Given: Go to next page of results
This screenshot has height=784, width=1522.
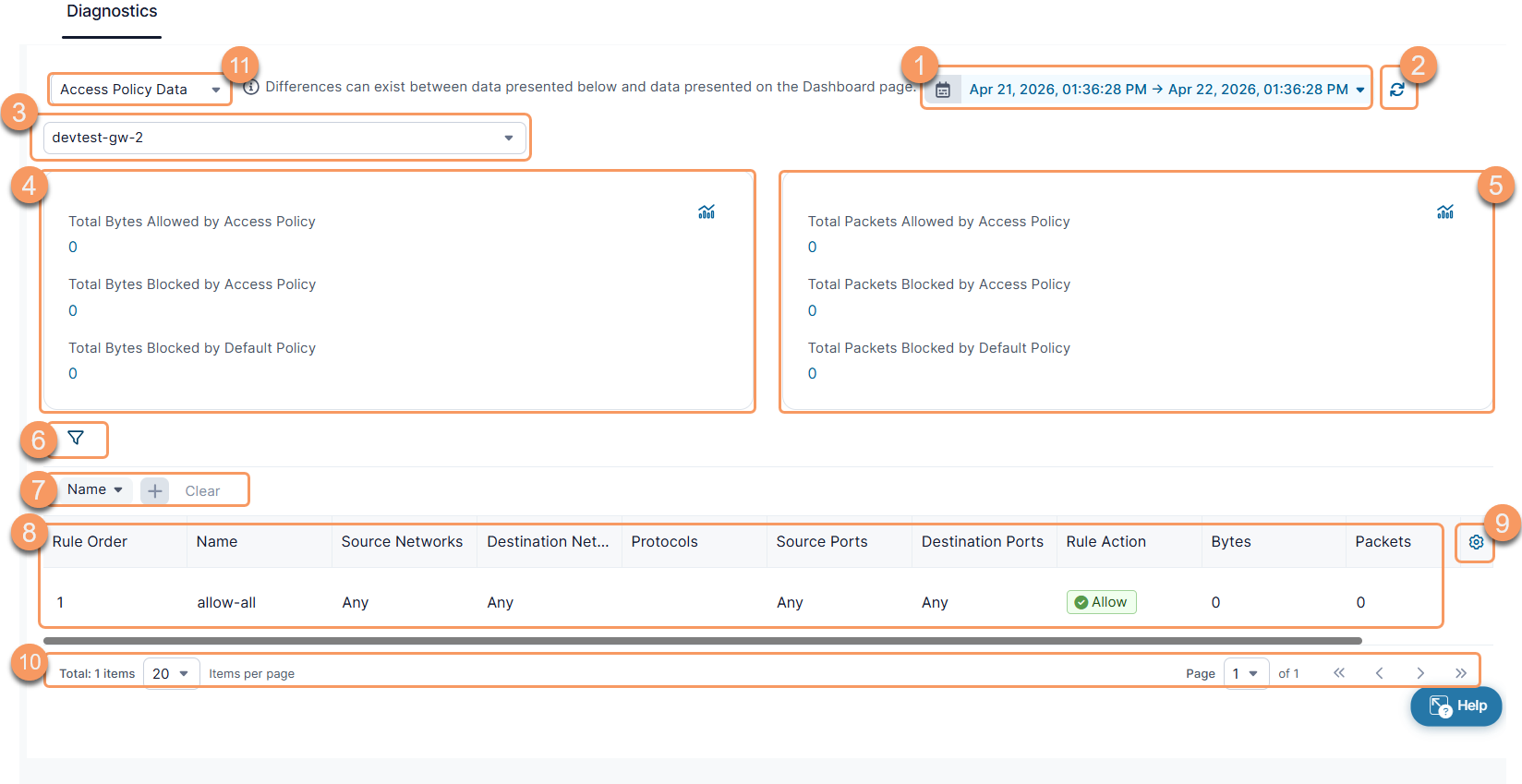Looking at the screenshot, I should [1420, 673].
